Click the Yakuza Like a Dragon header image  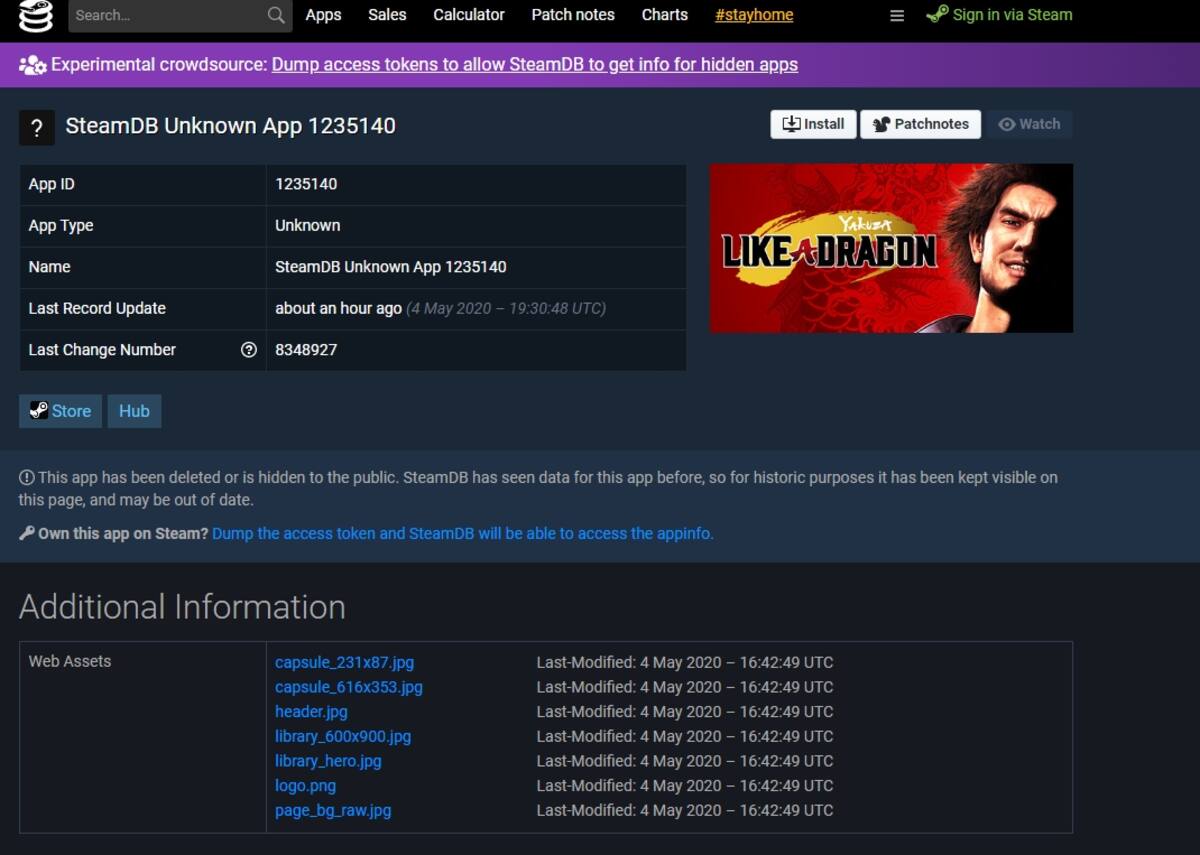[x=891, y=248]
